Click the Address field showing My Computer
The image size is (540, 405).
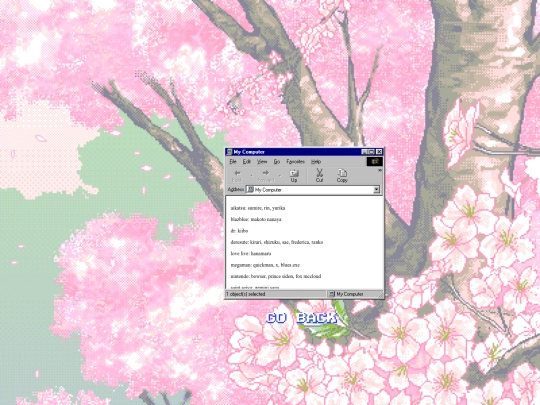coord(313,190)
